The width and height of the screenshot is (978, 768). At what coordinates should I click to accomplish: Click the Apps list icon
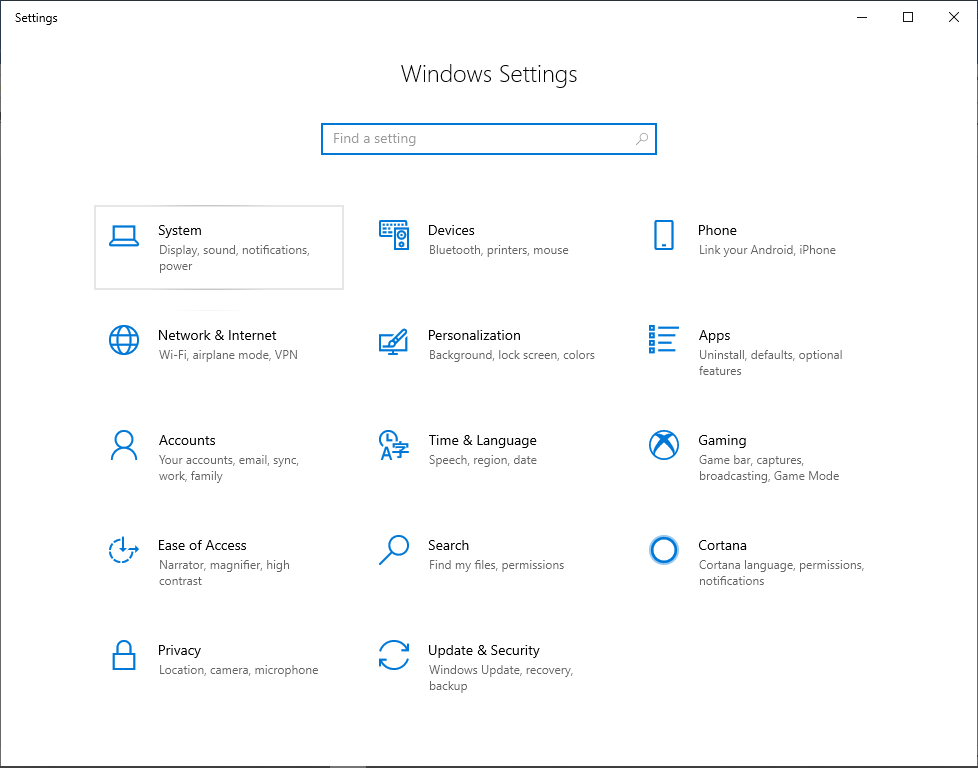[x=663, y=339]
